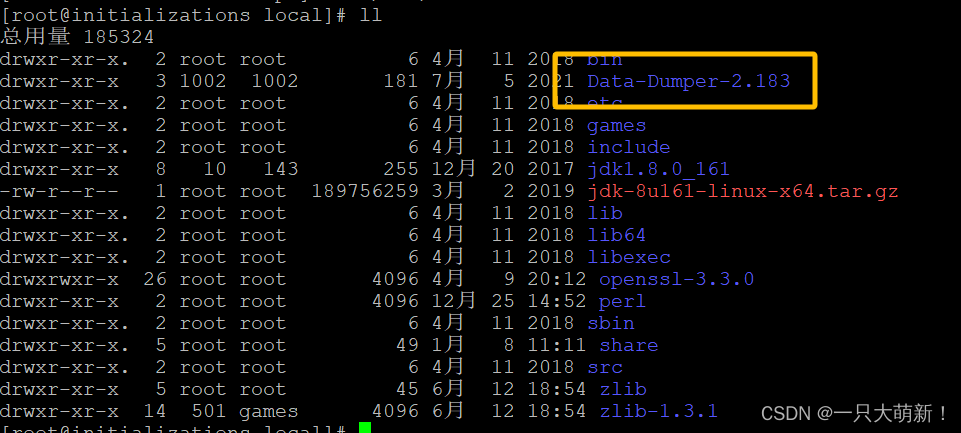The height and width of the screenshot is (433, 961).
Task: Click the games directory name in blue
Action: 617,125
